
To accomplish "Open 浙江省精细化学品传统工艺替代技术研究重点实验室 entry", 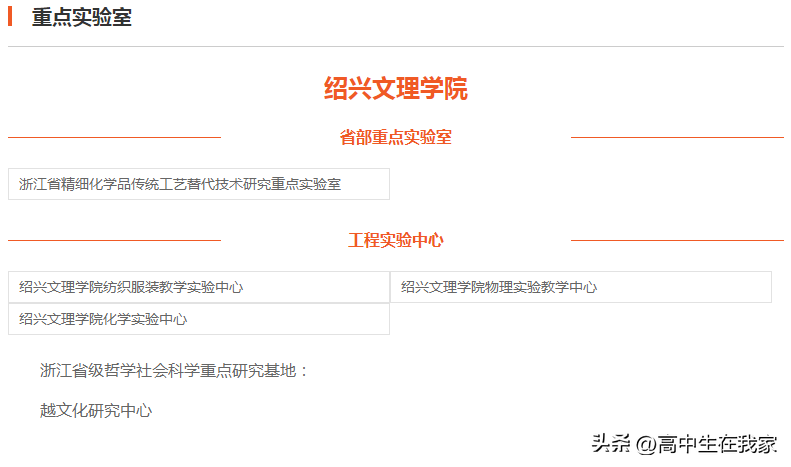I will 180,184.
